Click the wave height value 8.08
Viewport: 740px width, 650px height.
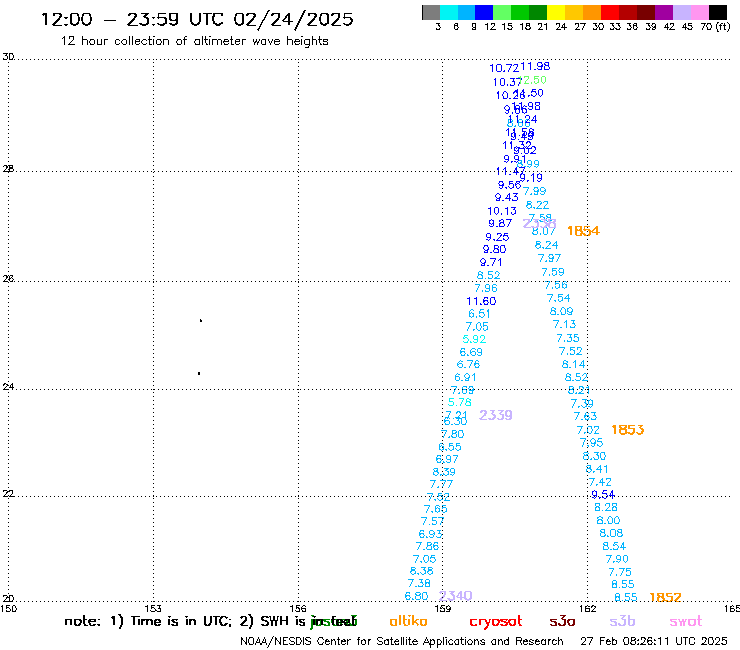pos(611,533)
